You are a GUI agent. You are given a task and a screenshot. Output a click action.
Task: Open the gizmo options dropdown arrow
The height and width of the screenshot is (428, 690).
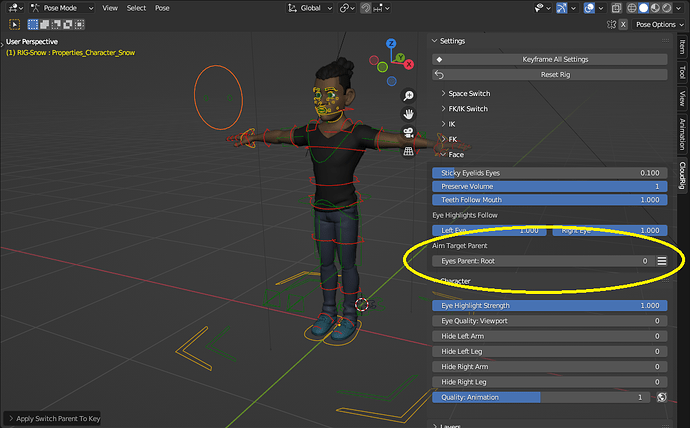click(573, 8)
